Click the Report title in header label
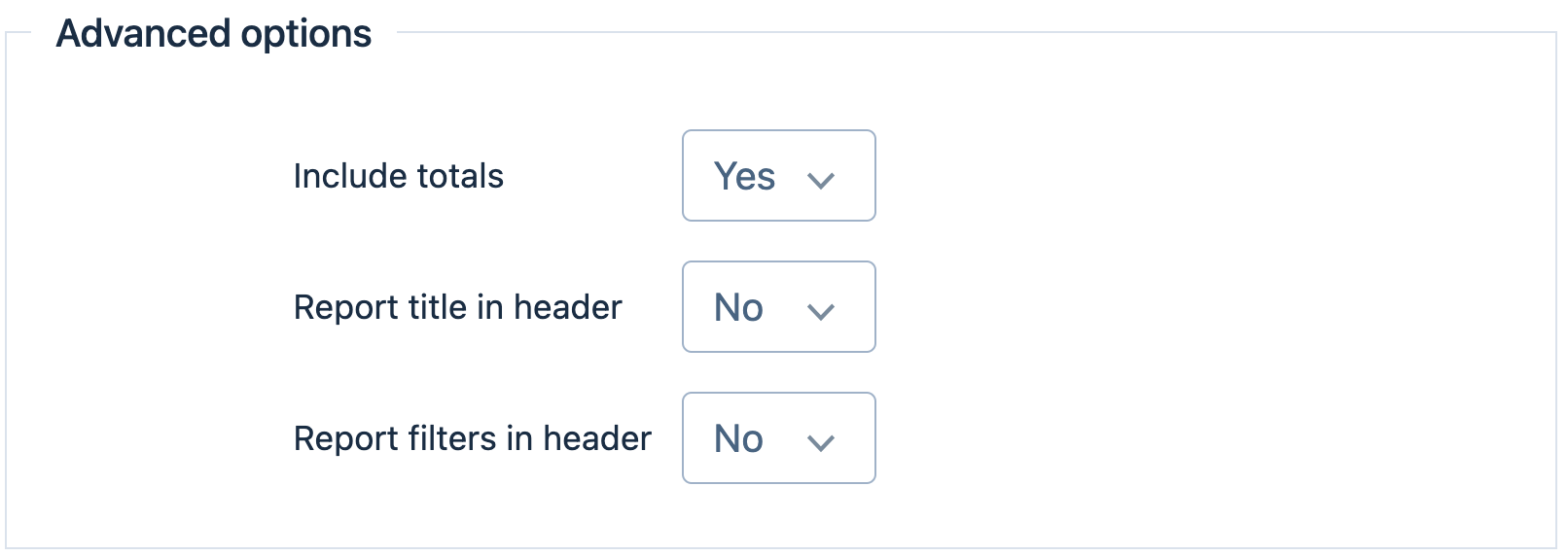This screenshot has width=1568, height=556. [x=457, y=307]
